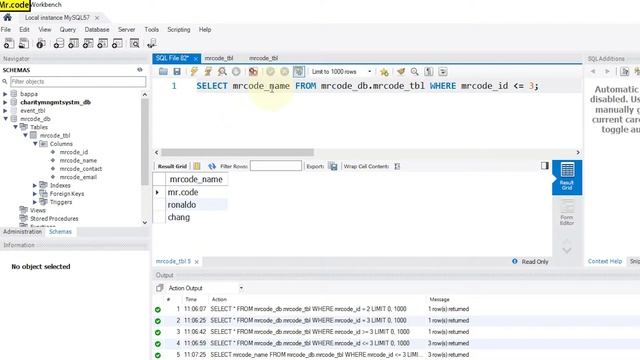The image size is (640, 360).
Task: Create a new SQL tab icon
Action: 9,43
